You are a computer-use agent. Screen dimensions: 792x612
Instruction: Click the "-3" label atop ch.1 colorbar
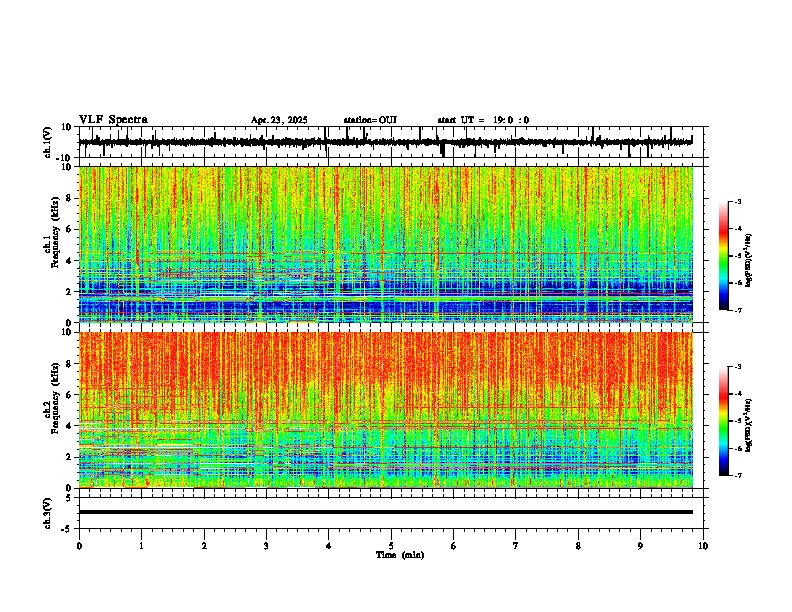(x=737, y=202)
